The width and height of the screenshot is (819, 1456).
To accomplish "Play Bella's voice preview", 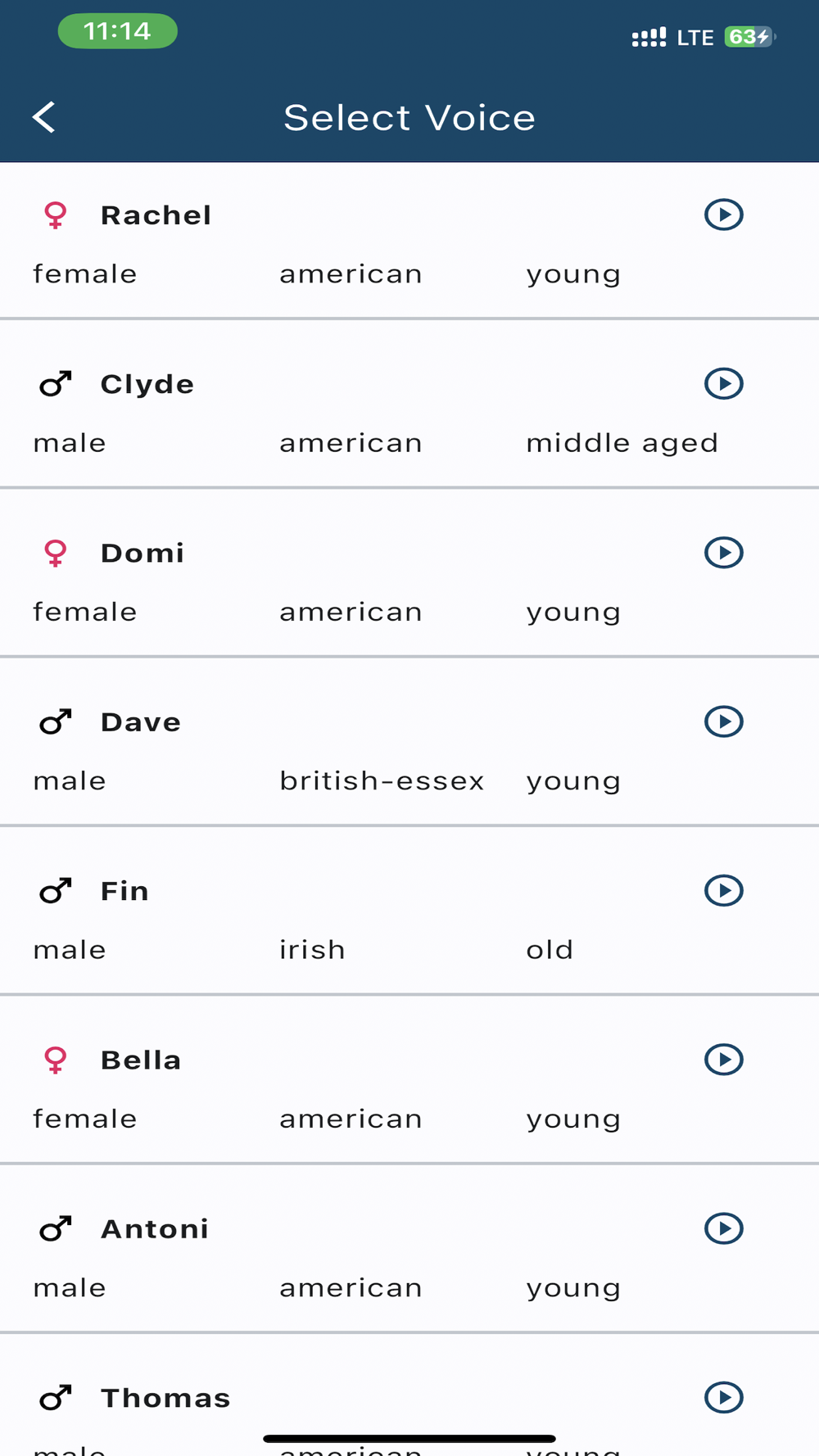I will [x=723, y=1059].
